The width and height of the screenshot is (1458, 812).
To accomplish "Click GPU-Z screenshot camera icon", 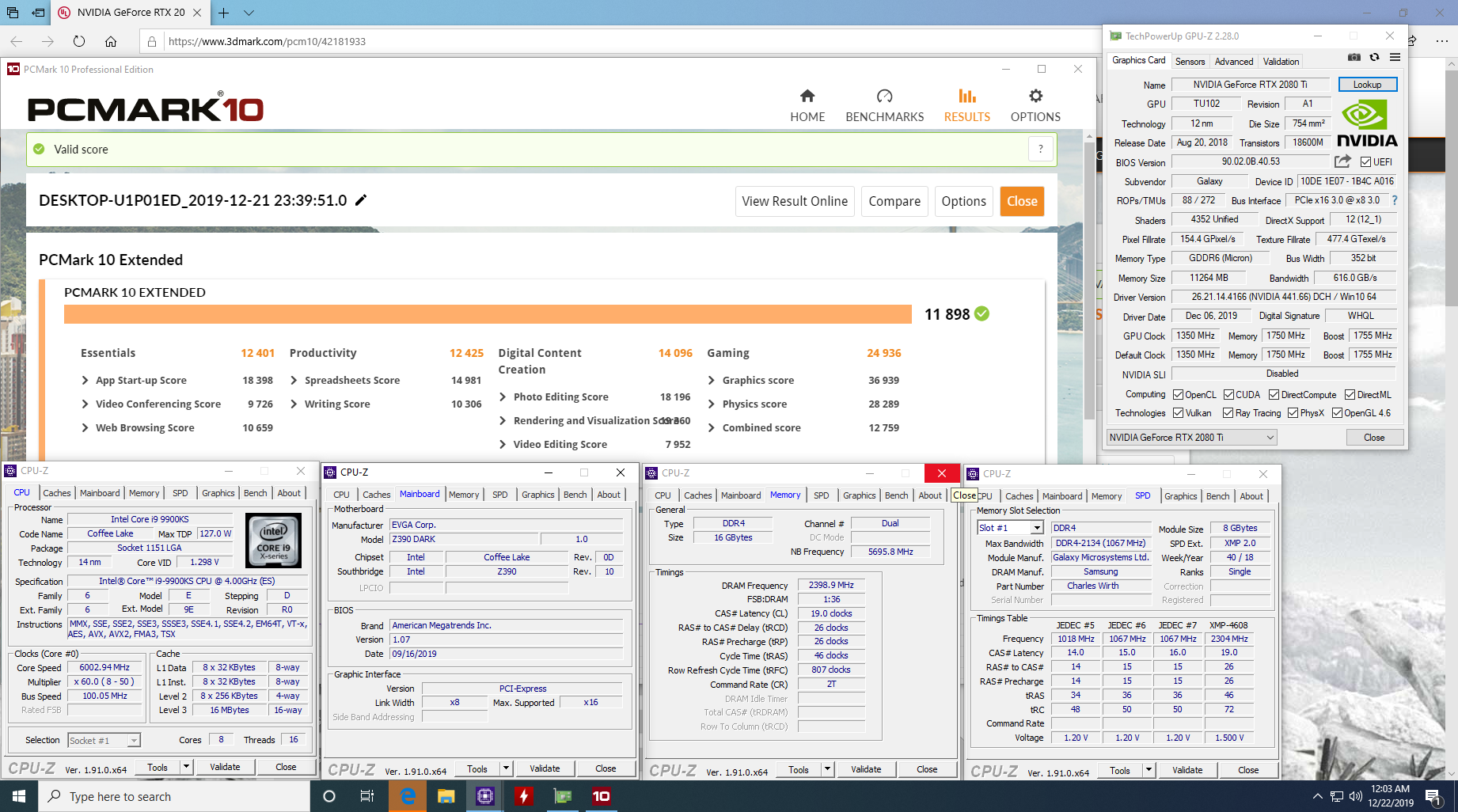I will [x=1354, y=57].
